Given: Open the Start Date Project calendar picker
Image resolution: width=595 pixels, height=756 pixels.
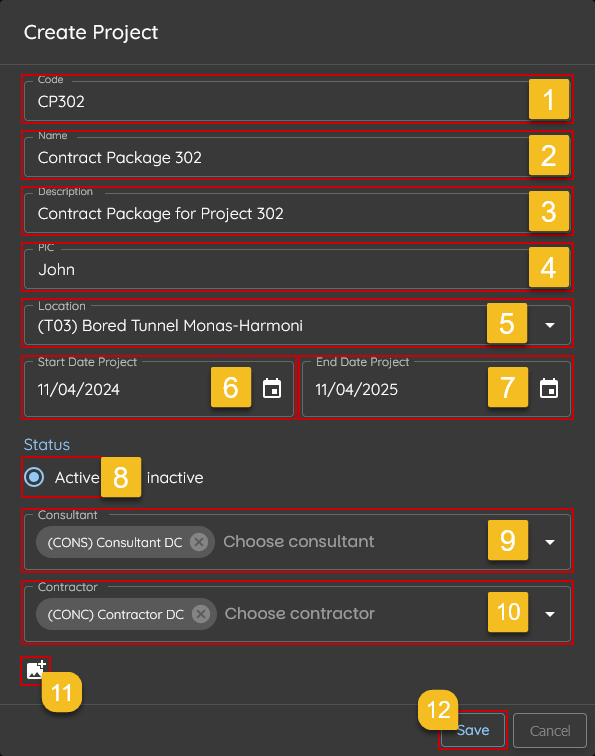Looking at the screenshot, I should click(x=272, y=389).
